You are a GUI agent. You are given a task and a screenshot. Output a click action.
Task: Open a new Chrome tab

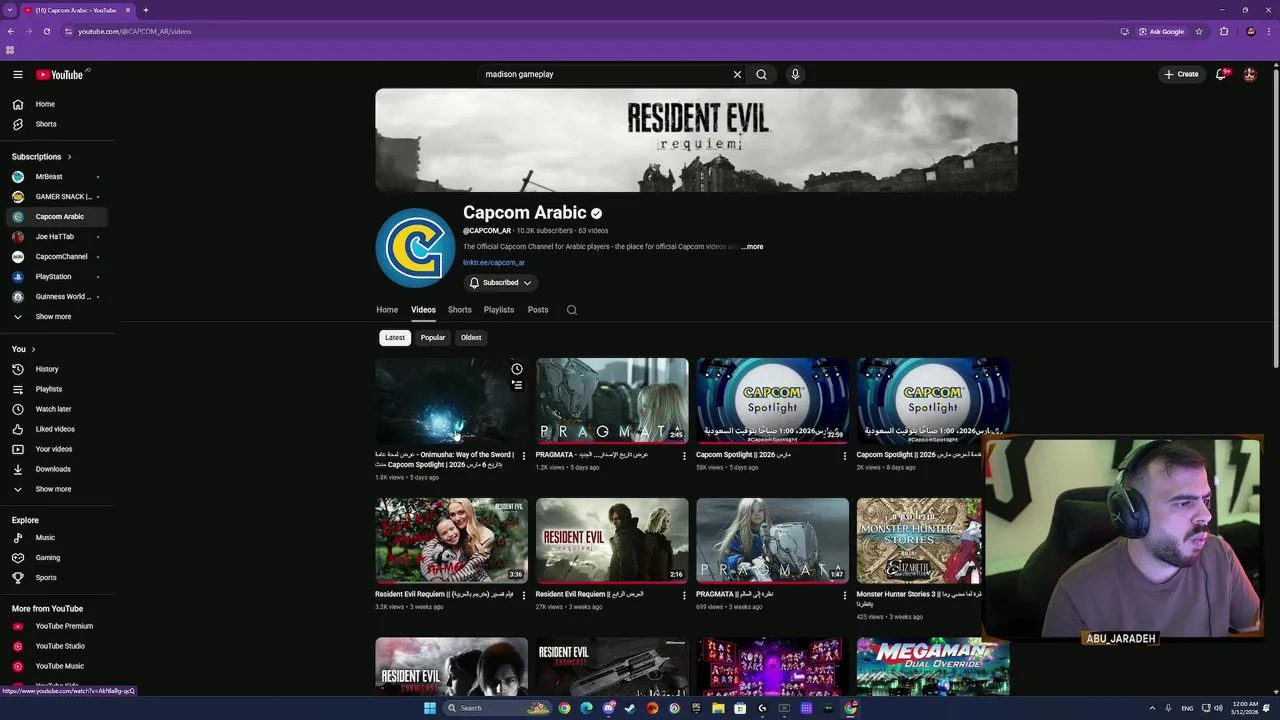[145, 10]
